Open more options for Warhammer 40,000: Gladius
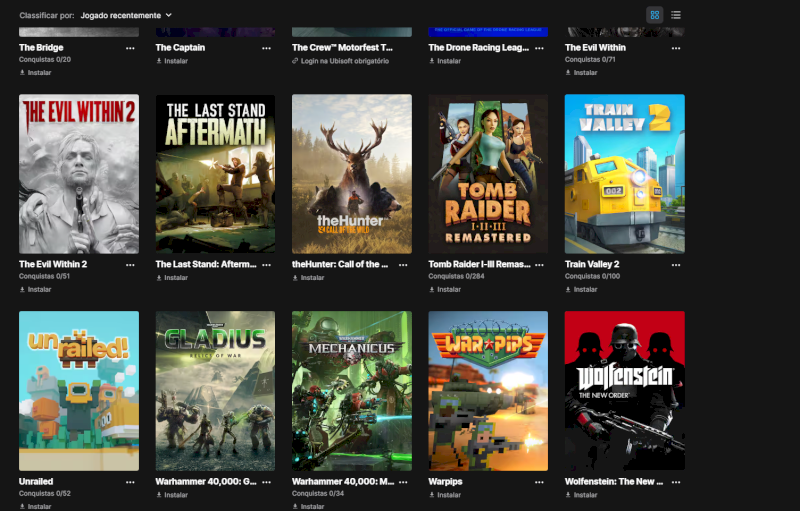800x511 pixels. [266, 482]
